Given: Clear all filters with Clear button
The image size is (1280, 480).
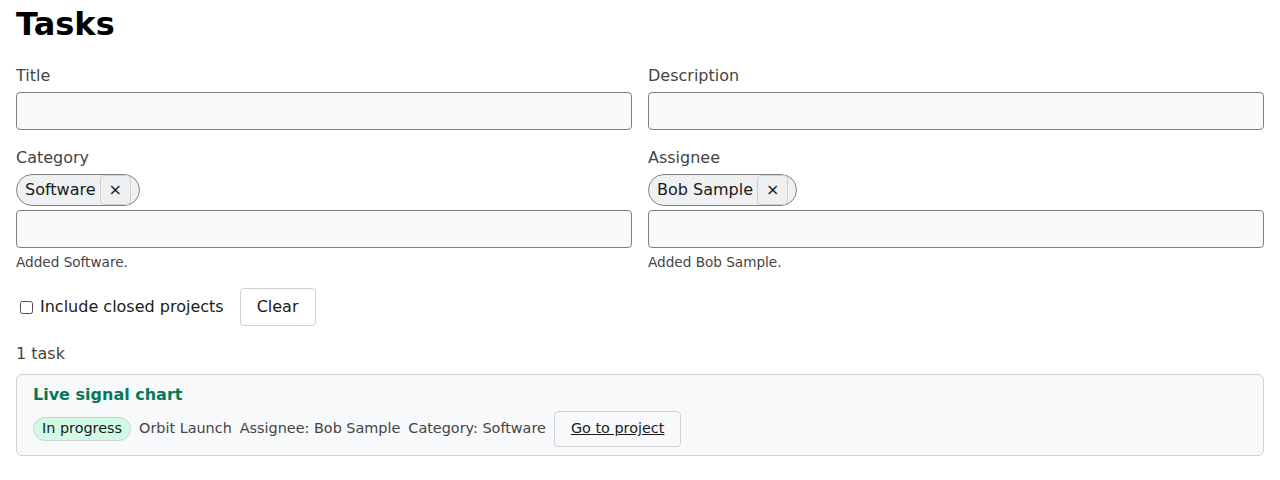Looking at the screenshot, I should [x=278, y=307].
